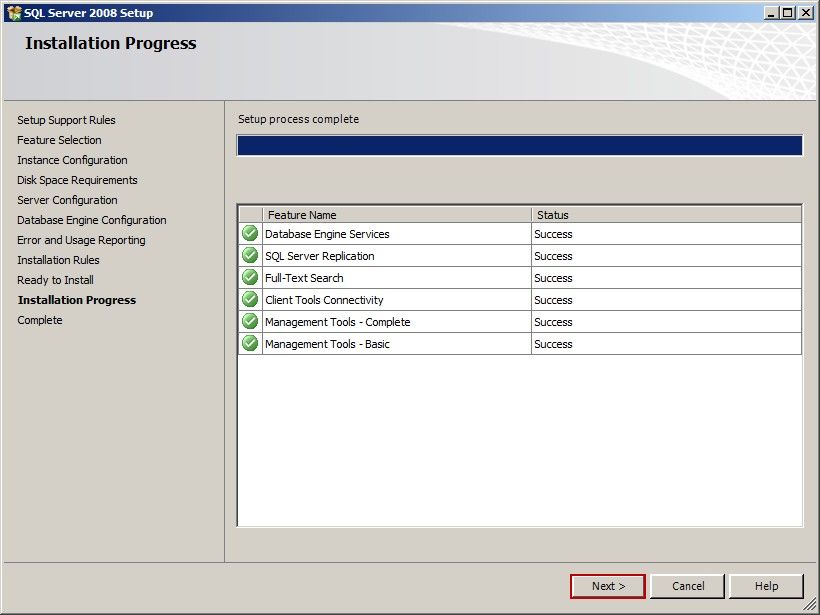Go to the Feature Selection step
The width and height of the screenshot is (820, 615).
(59, 140)
